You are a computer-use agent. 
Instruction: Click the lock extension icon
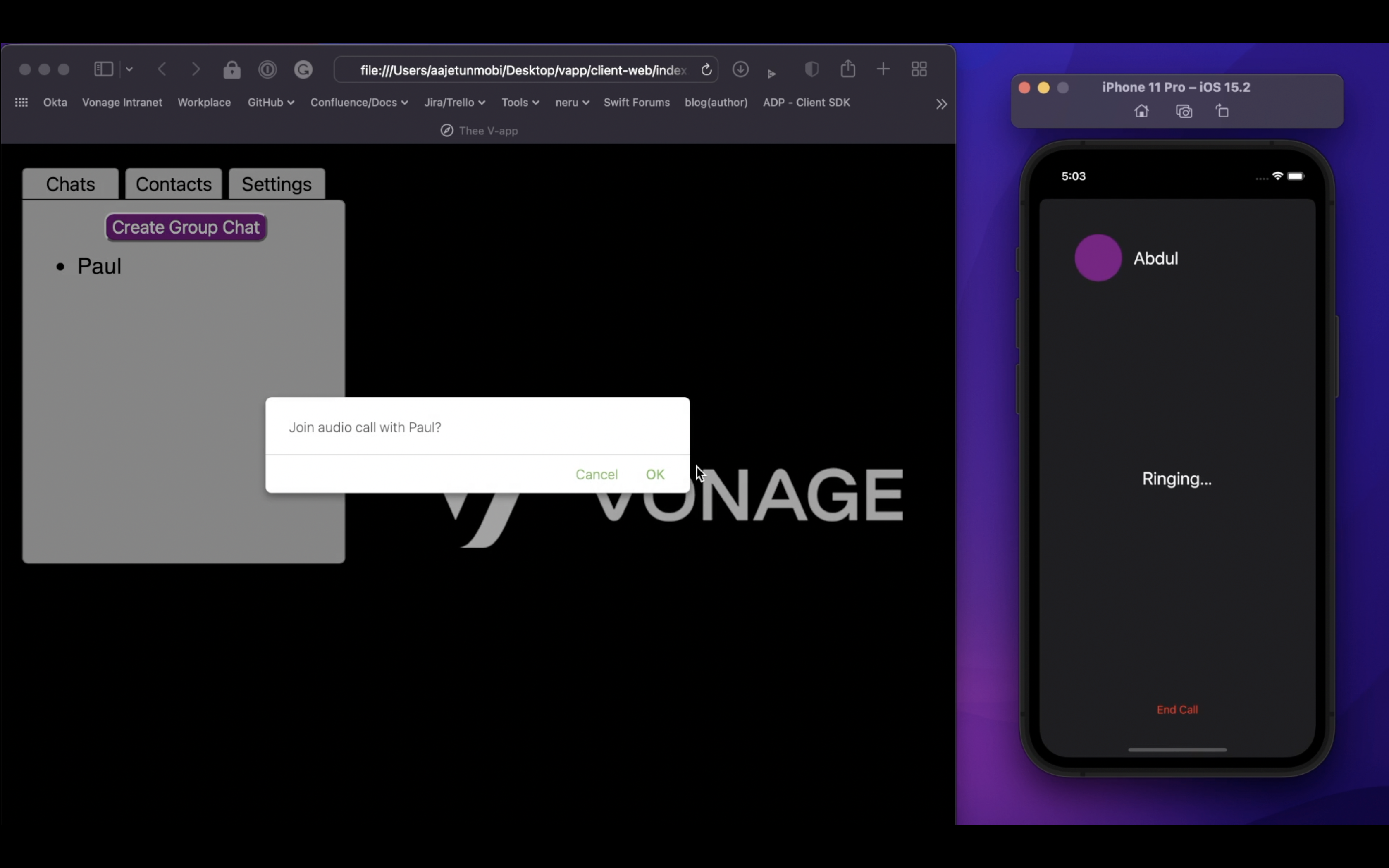[232, 69]
